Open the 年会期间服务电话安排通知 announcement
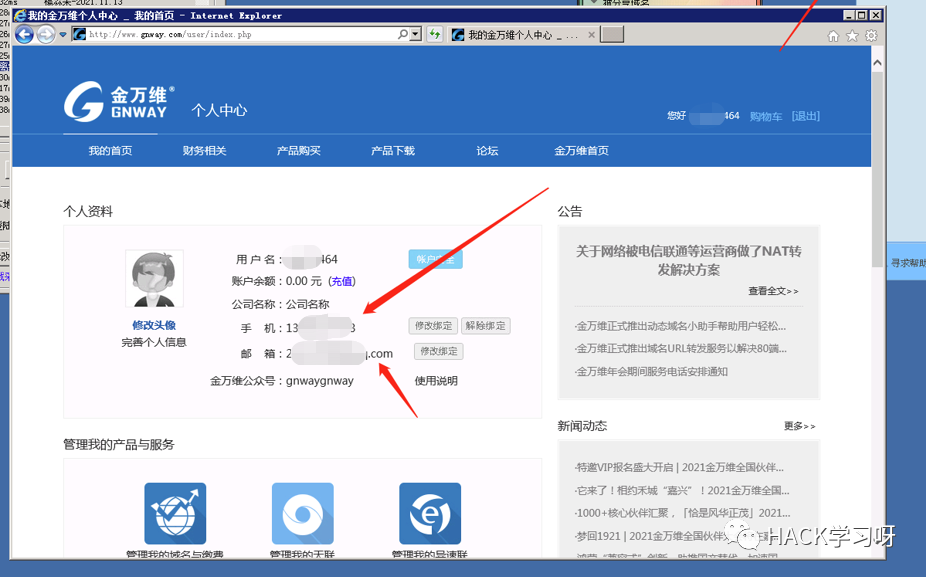The width and height of the screenshot is (926, 577). pos(651,371)
